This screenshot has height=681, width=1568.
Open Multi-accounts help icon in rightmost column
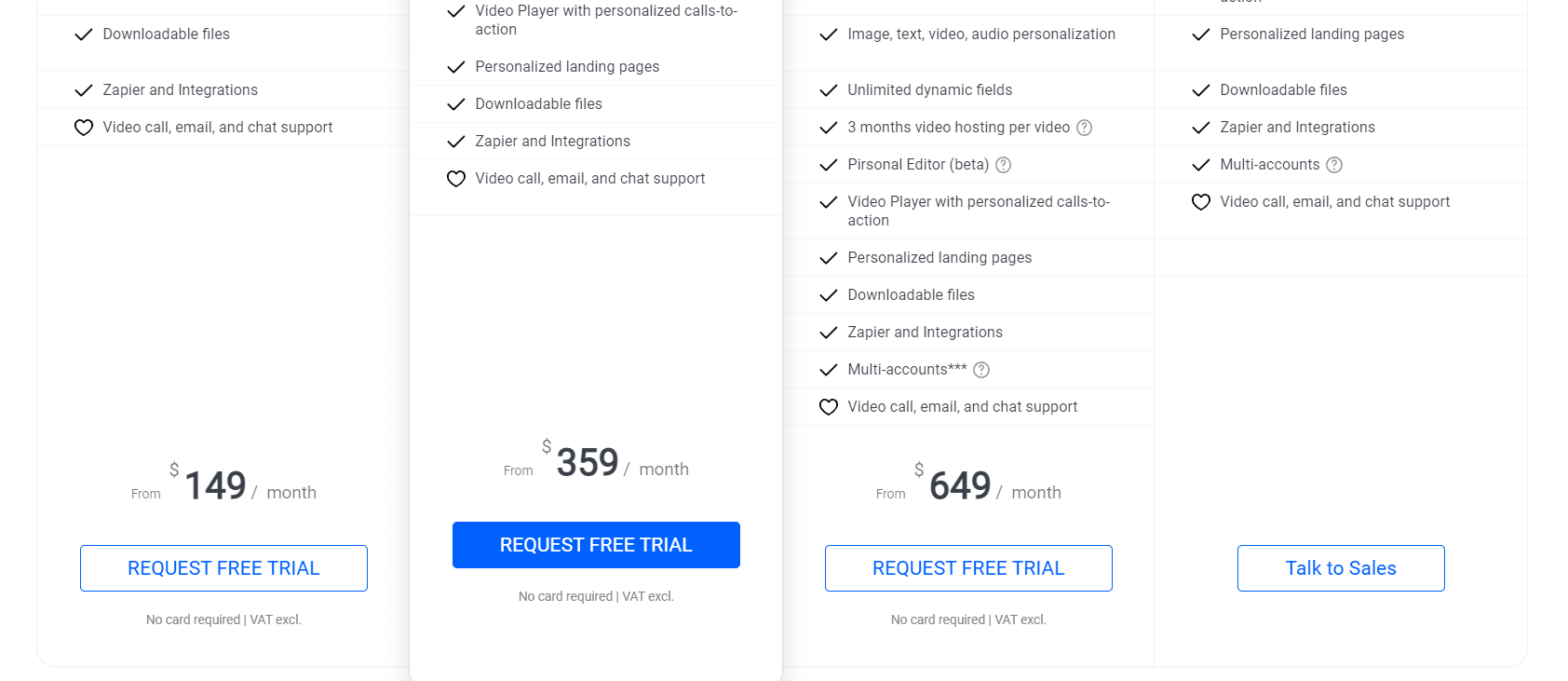click(1335, 164)
